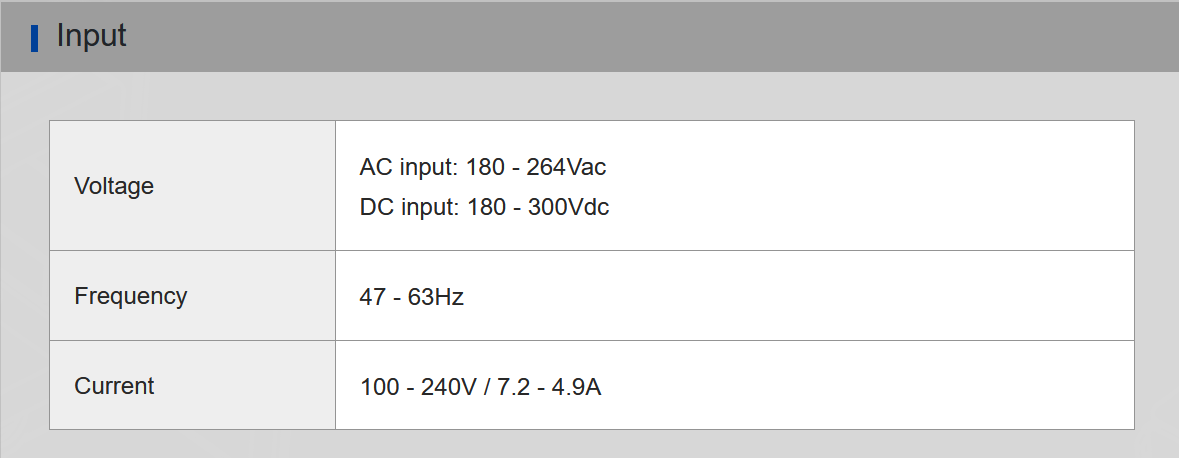Click the Voltage row label
1179x458 pixels.
114,186
